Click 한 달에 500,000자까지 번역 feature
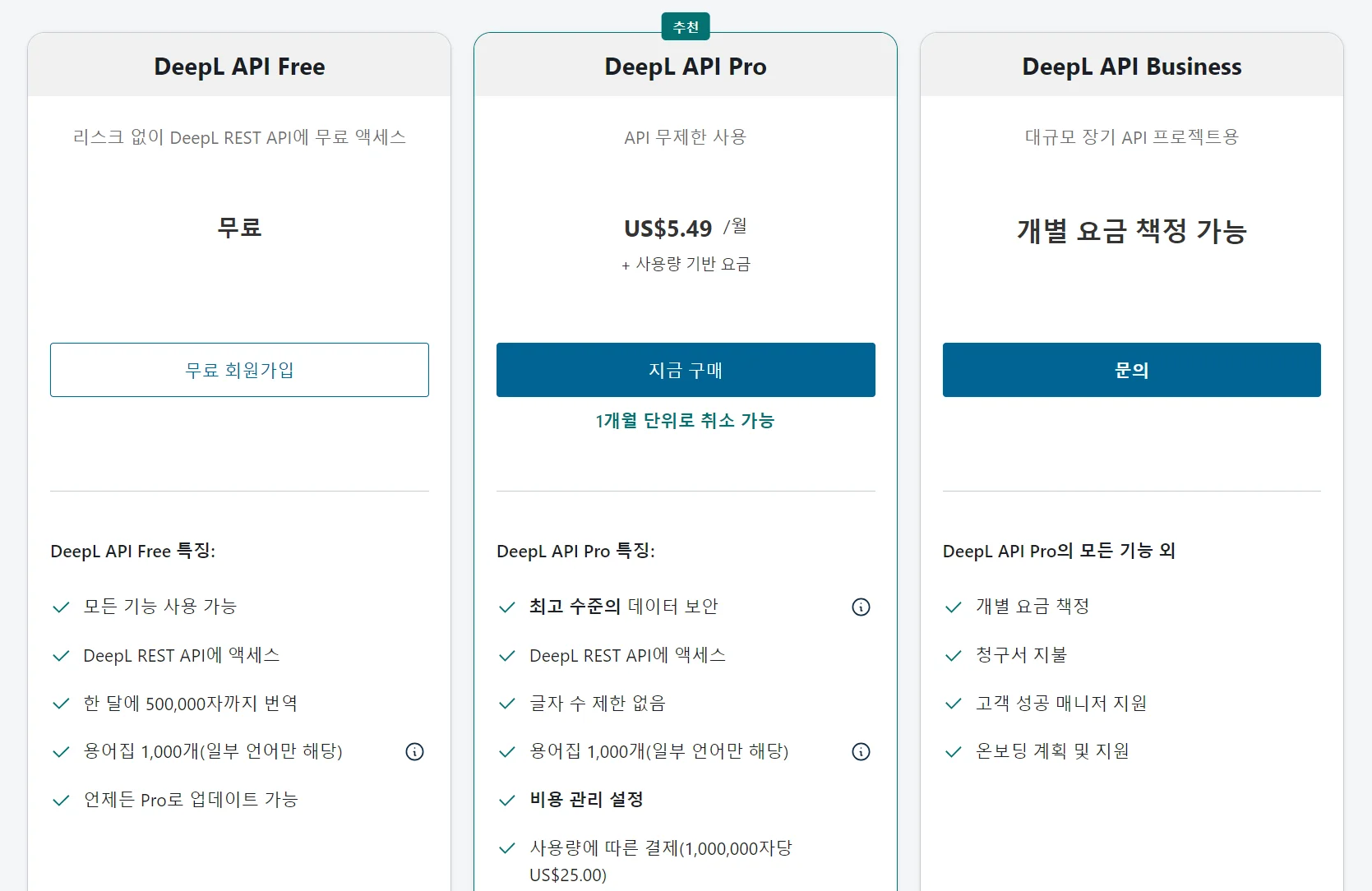The width and height of the screenshot is (1372, 891). pyautogui.click(x=191, y=704)
